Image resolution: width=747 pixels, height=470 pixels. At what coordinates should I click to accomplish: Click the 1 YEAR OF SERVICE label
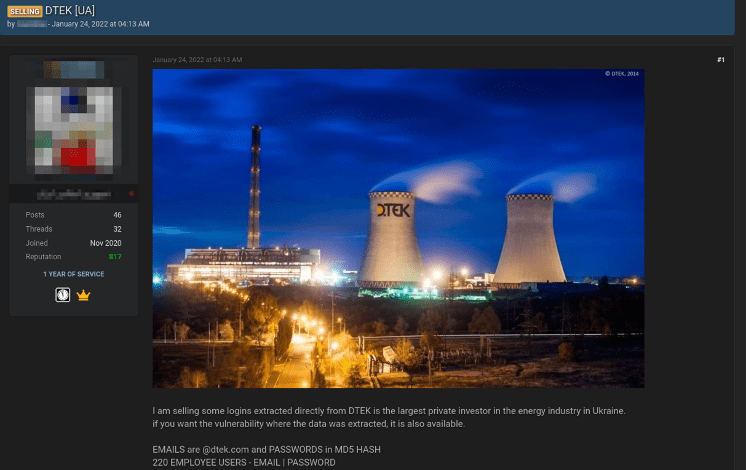click(74, 274)
